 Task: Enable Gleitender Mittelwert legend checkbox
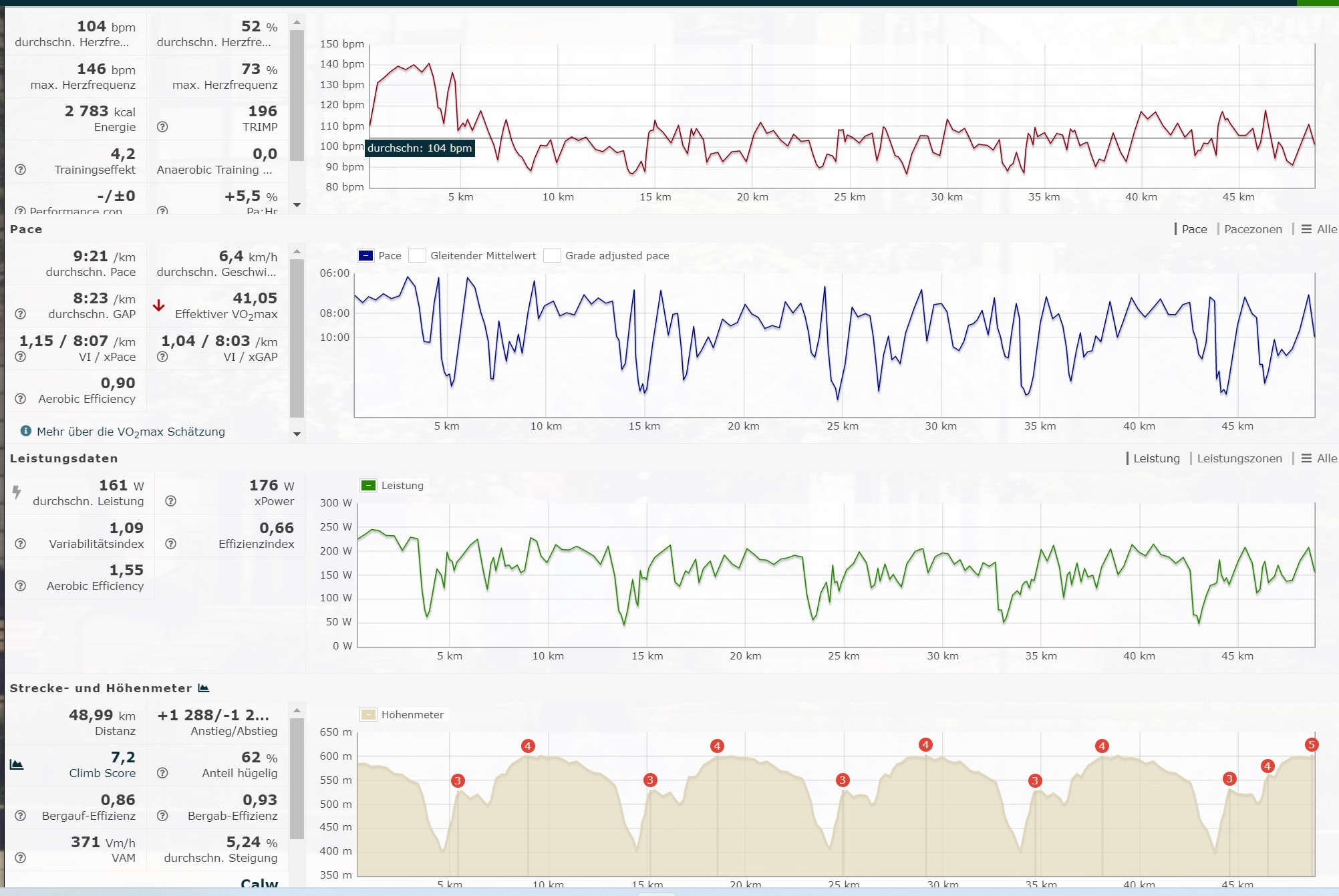click(x=418, y=256)
